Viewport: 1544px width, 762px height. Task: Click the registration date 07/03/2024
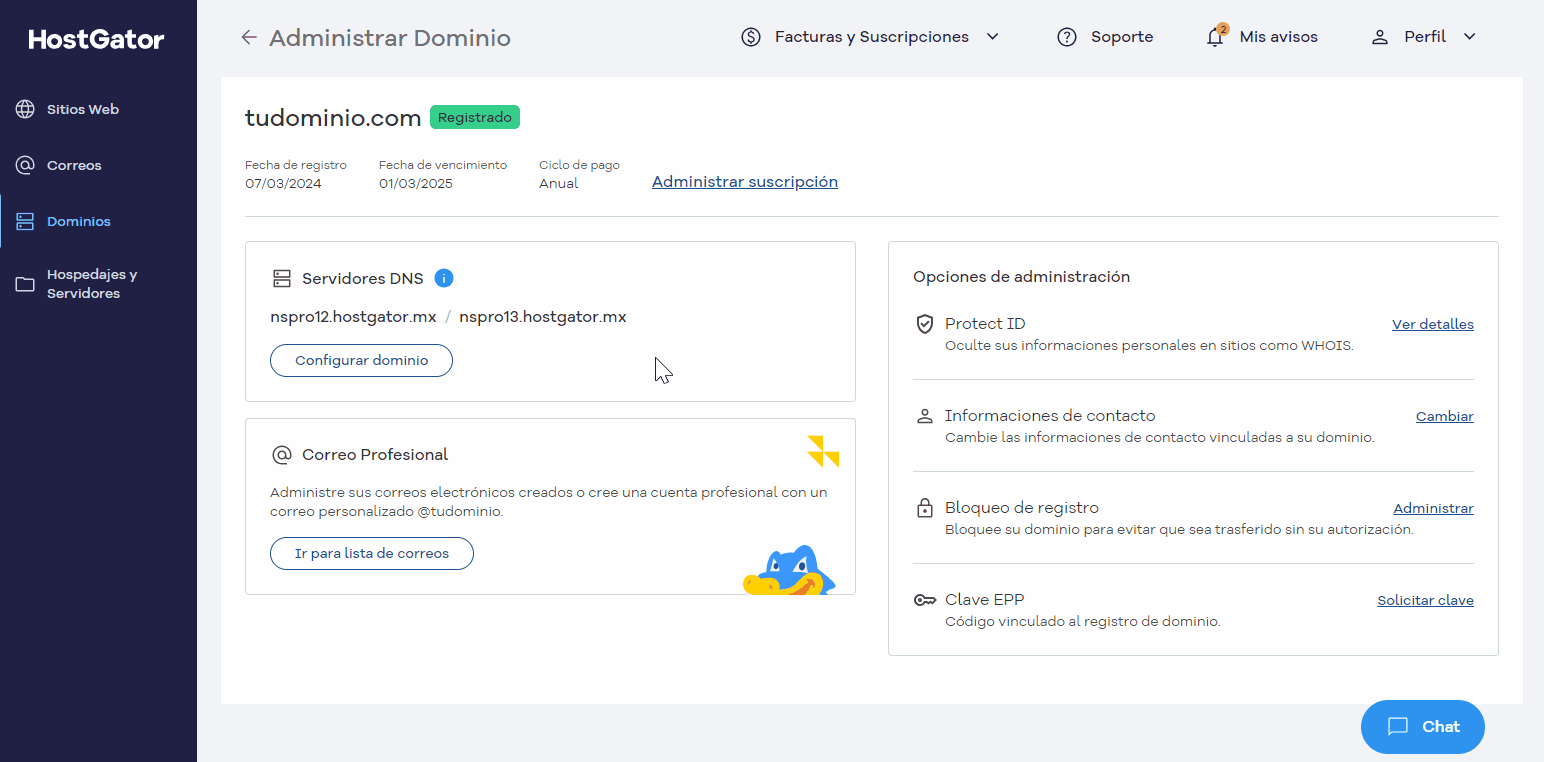pos(283,184)
